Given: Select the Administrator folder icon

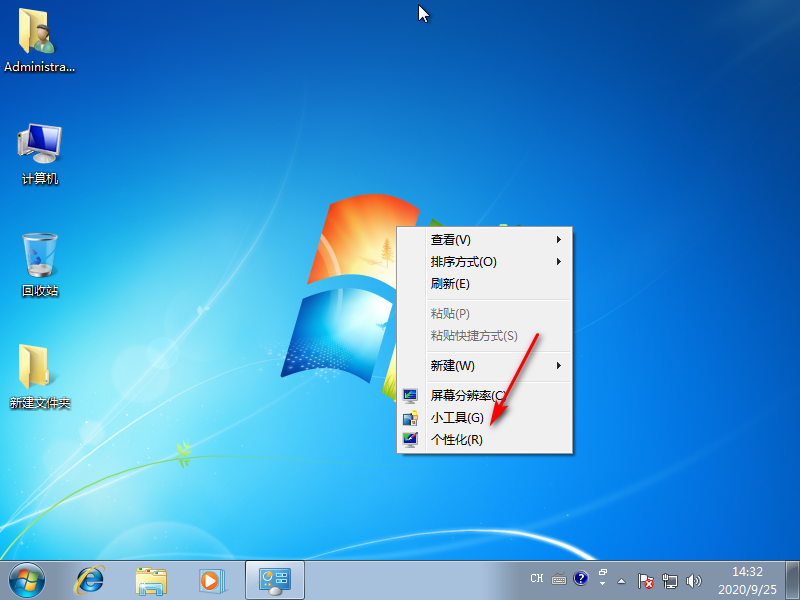Looking at the screenshot, I should click(40, 34).
